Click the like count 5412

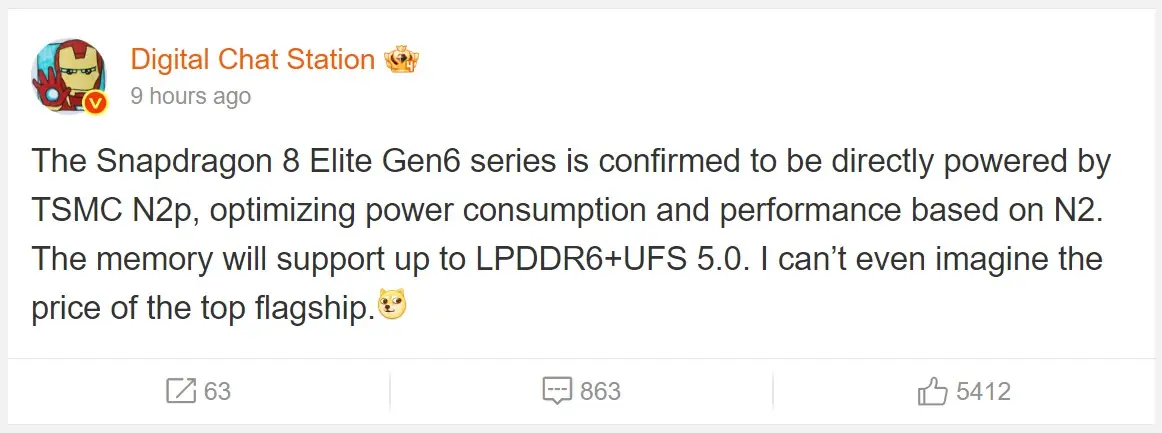coord(983,391)
